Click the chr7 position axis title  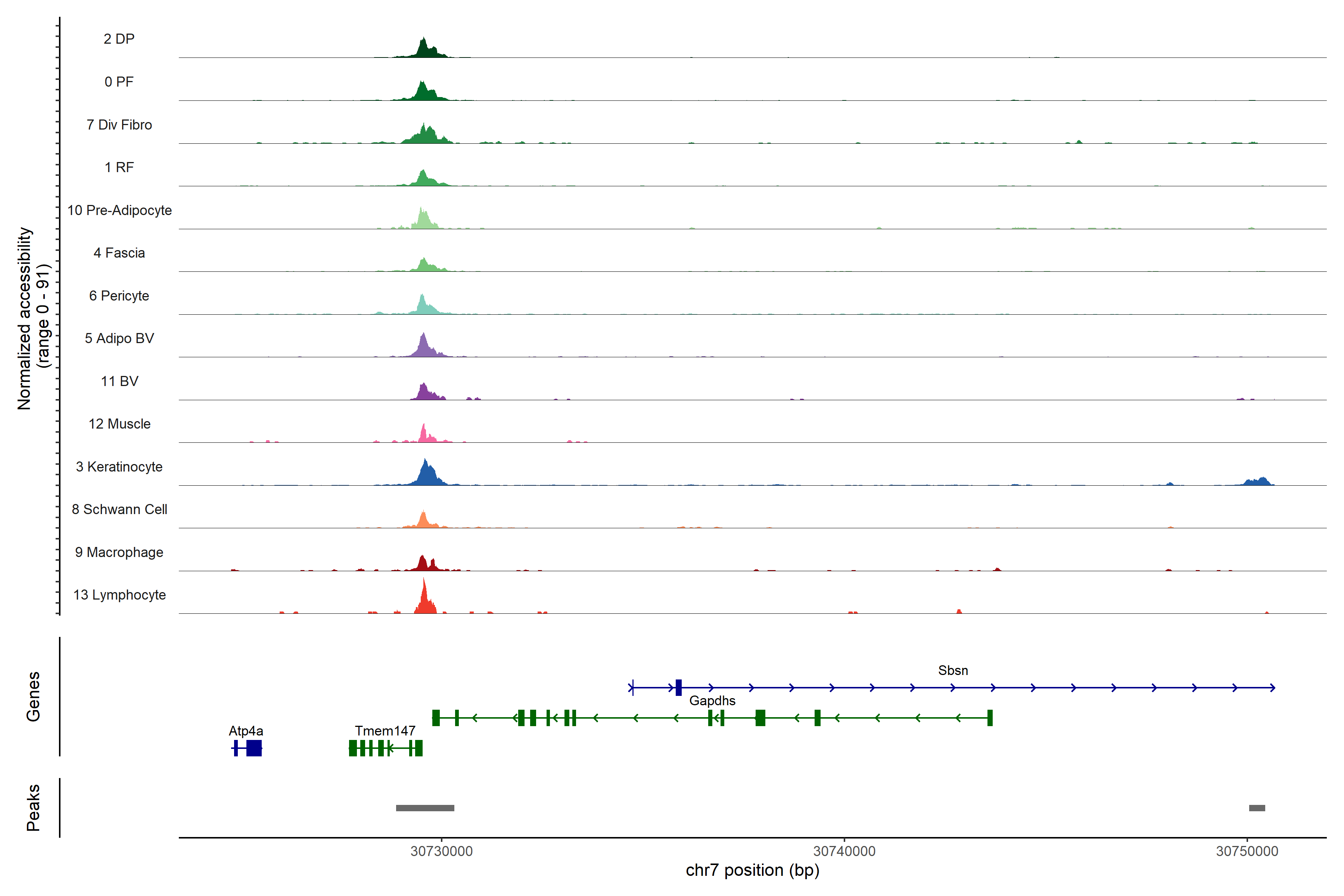752,870
